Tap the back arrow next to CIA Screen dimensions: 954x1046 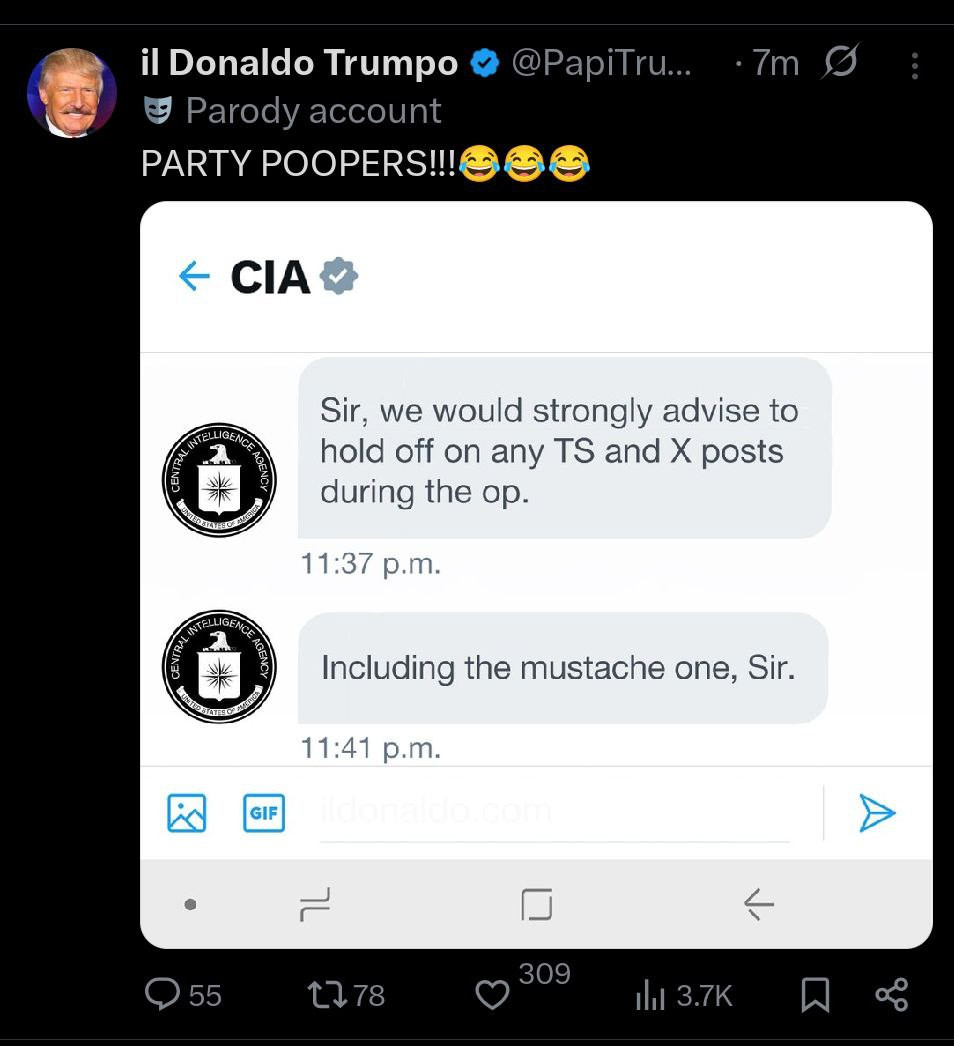193,276
